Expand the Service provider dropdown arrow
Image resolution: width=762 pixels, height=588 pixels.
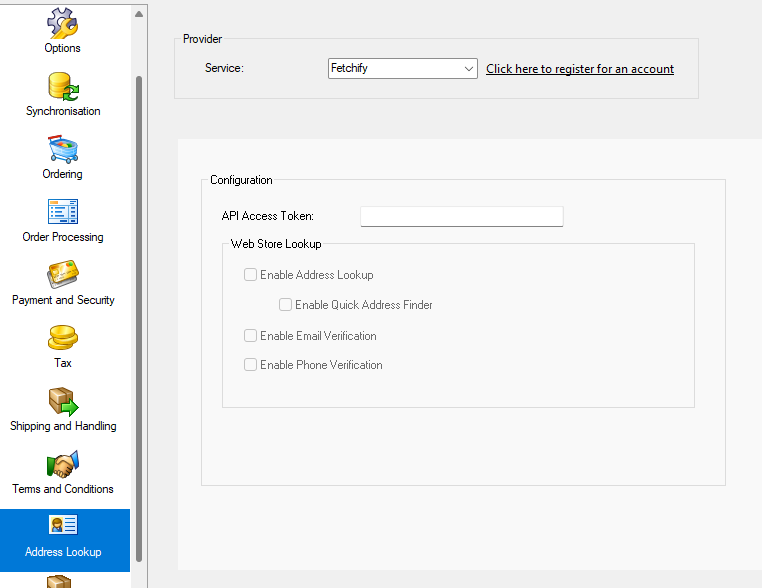[469, 69]
